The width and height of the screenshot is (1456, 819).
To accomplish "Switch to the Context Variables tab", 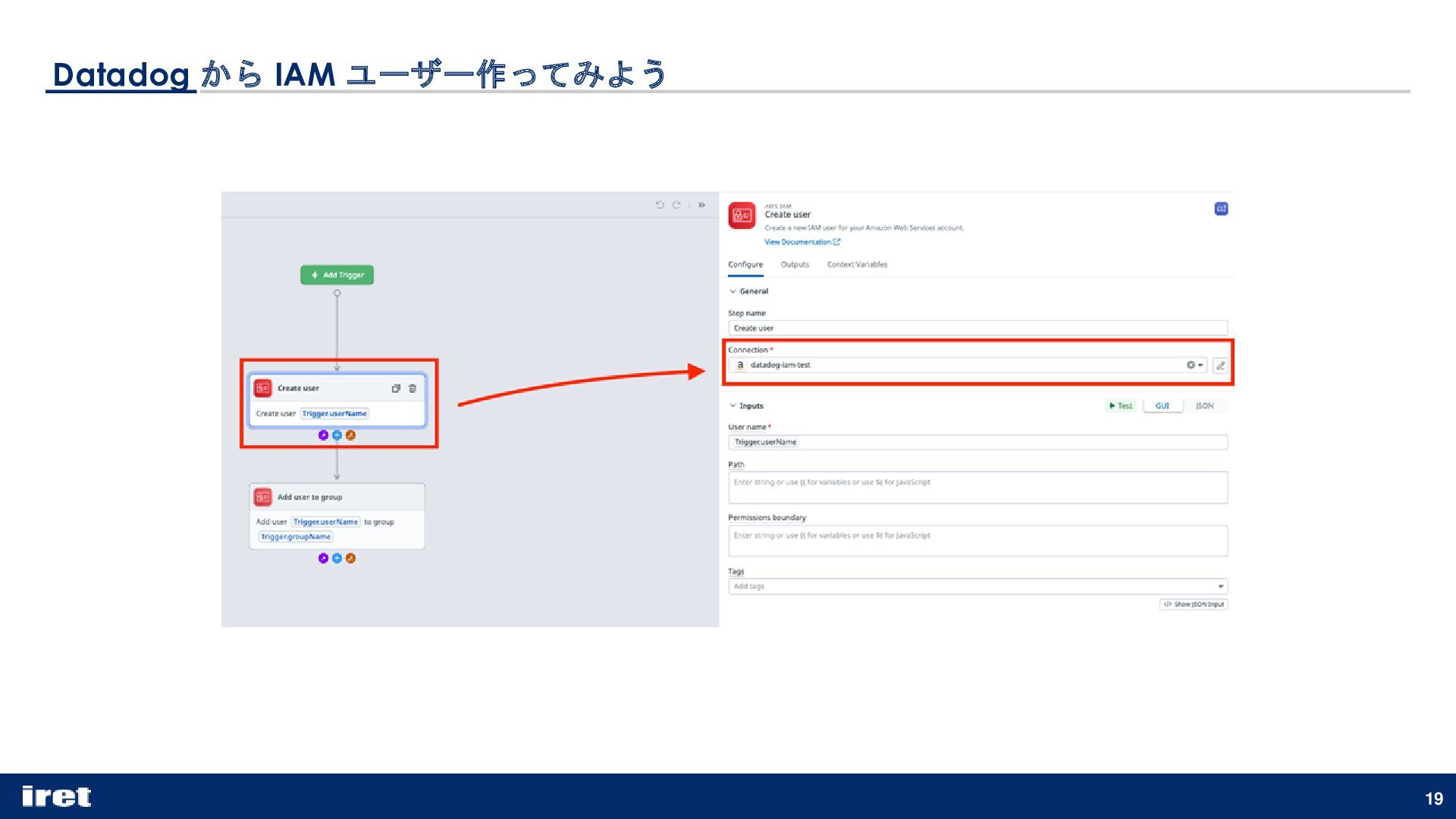I will pyautogui.click(x=857, y=265).
